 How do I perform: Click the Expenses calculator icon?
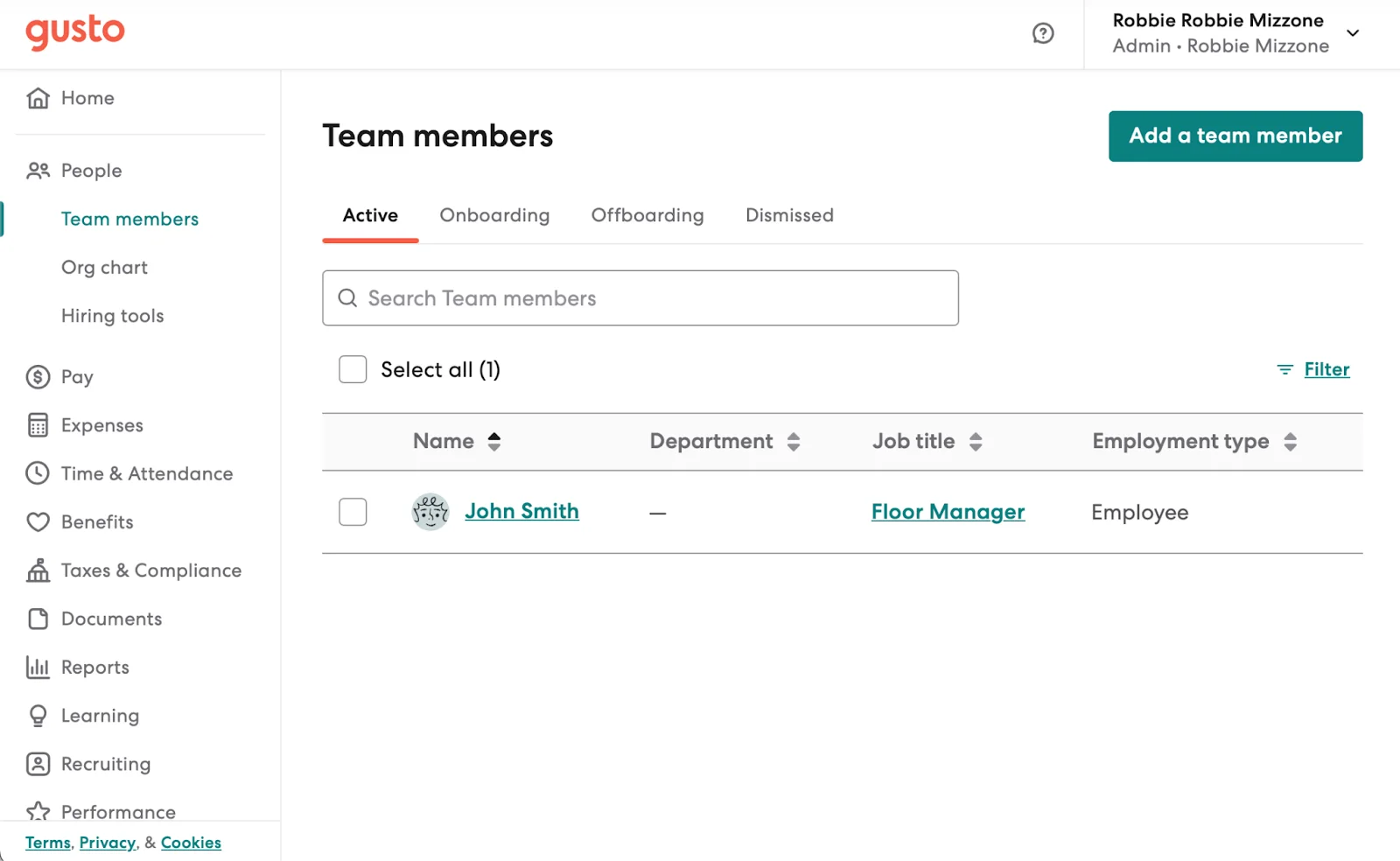(x=38, y=425)
